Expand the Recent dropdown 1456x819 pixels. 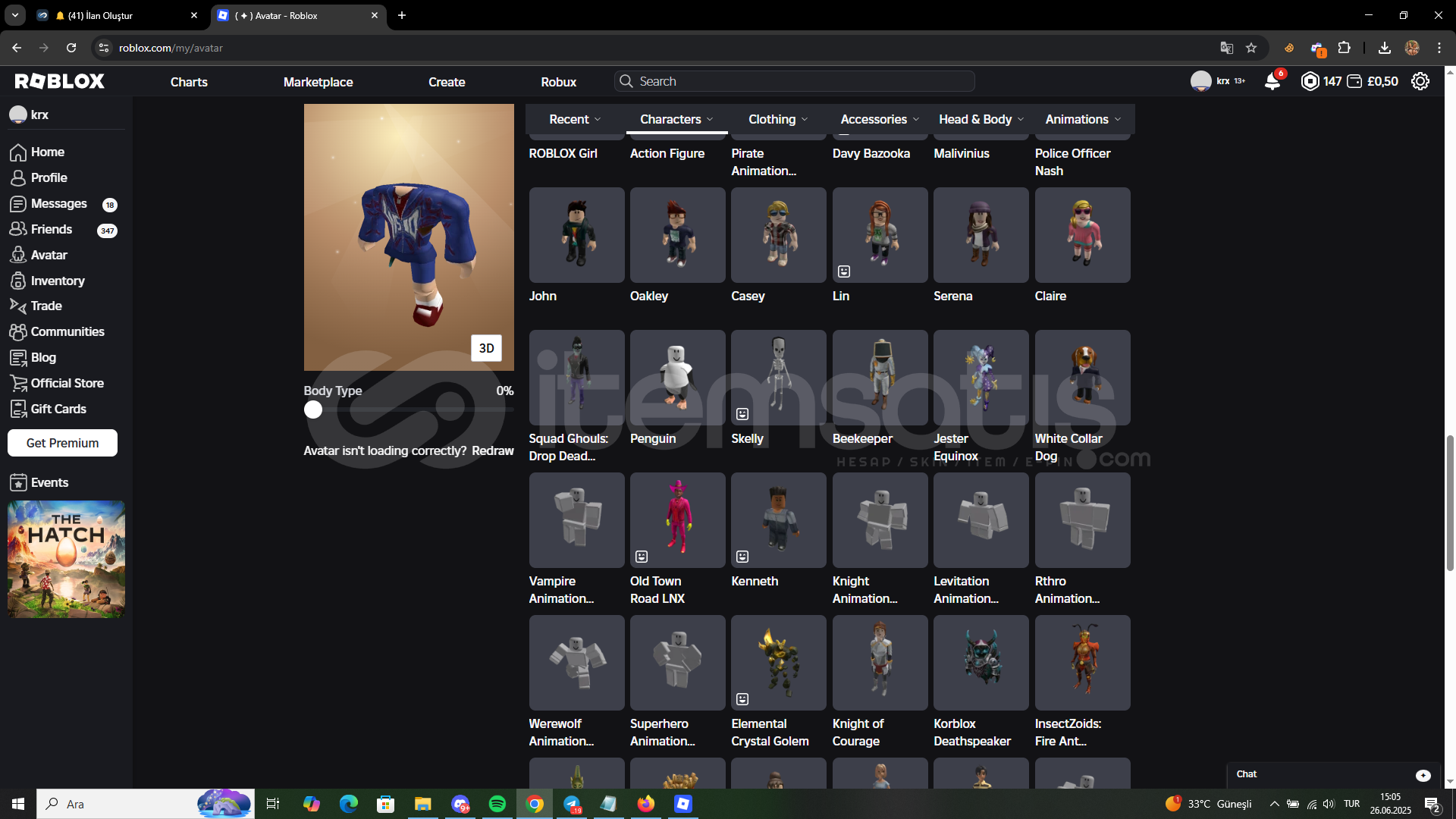tap(576, 120)
